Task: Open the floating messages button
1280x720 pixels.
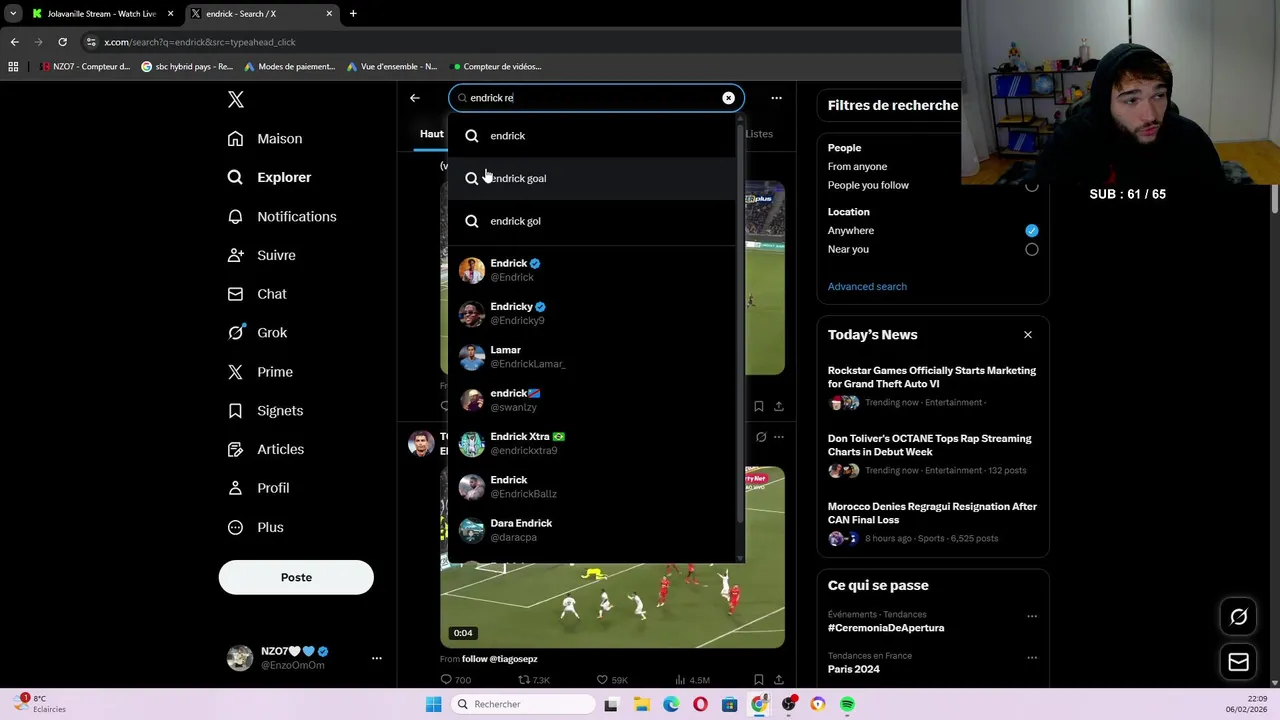Action: coord(1238,662)
